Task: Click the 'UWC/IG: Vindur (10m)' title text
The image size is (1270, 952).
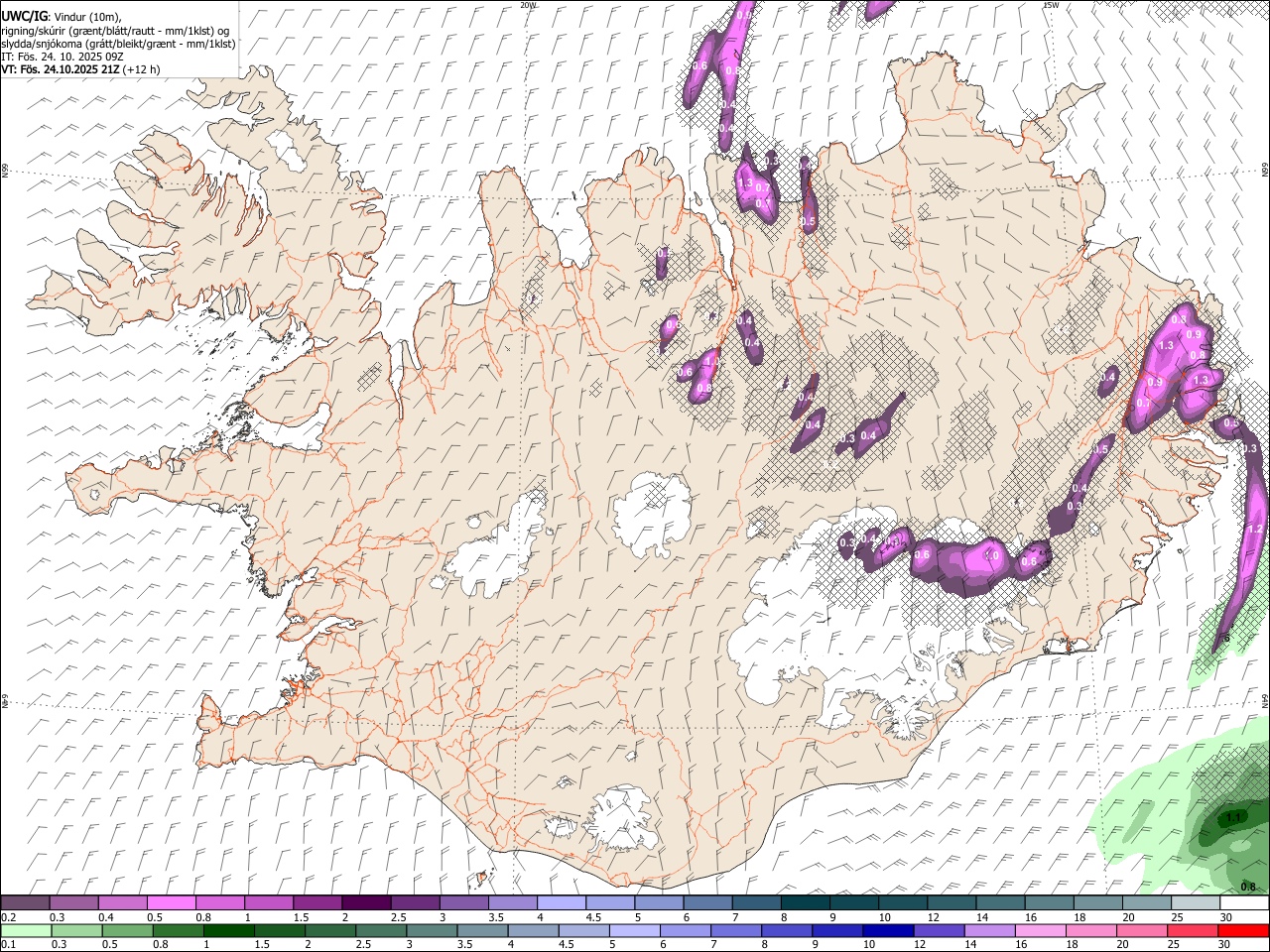Action: [62, 16]
